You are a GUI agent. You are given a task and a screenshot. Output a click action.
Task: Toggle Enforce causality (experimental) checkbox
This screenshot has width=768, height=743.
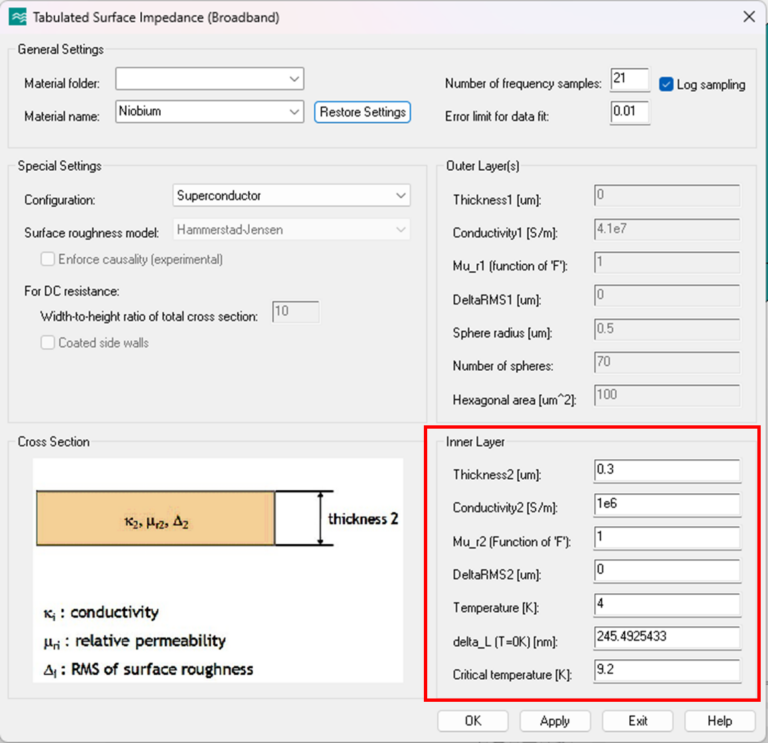tap(48, 259)
